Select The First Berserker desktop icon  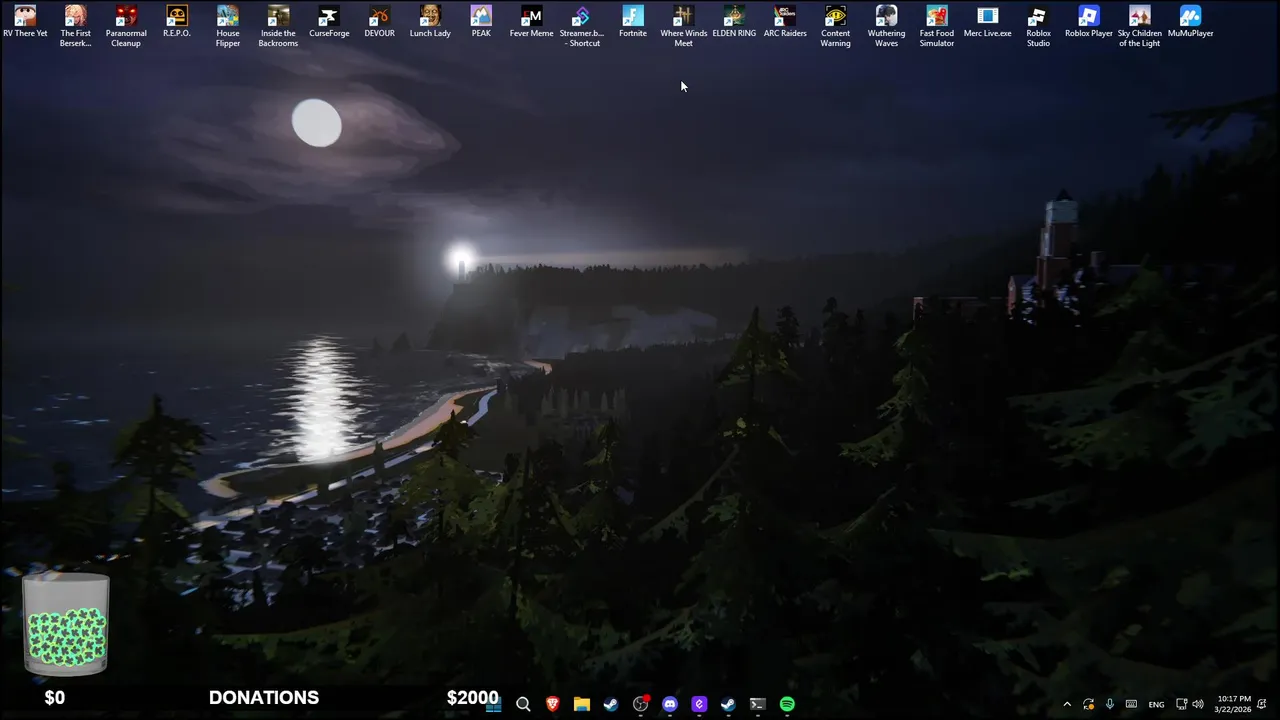coord(76,26)
